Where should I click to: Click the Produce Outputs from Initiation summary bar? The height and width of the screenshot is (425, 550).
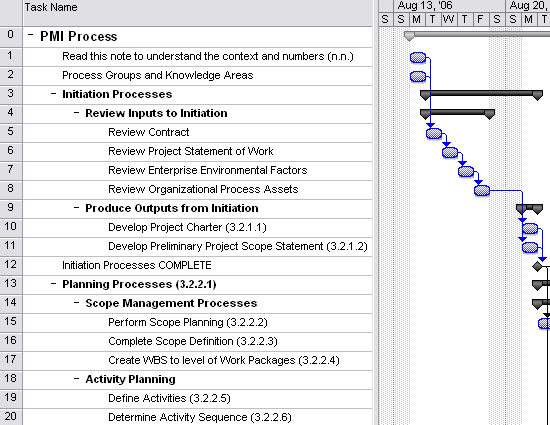click(x=530, y=208)
